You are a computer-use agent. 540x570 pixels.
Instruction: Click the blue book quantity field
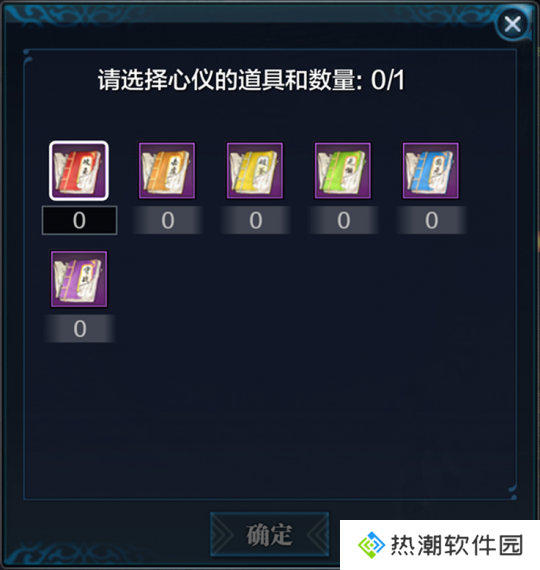pos(432,220)
